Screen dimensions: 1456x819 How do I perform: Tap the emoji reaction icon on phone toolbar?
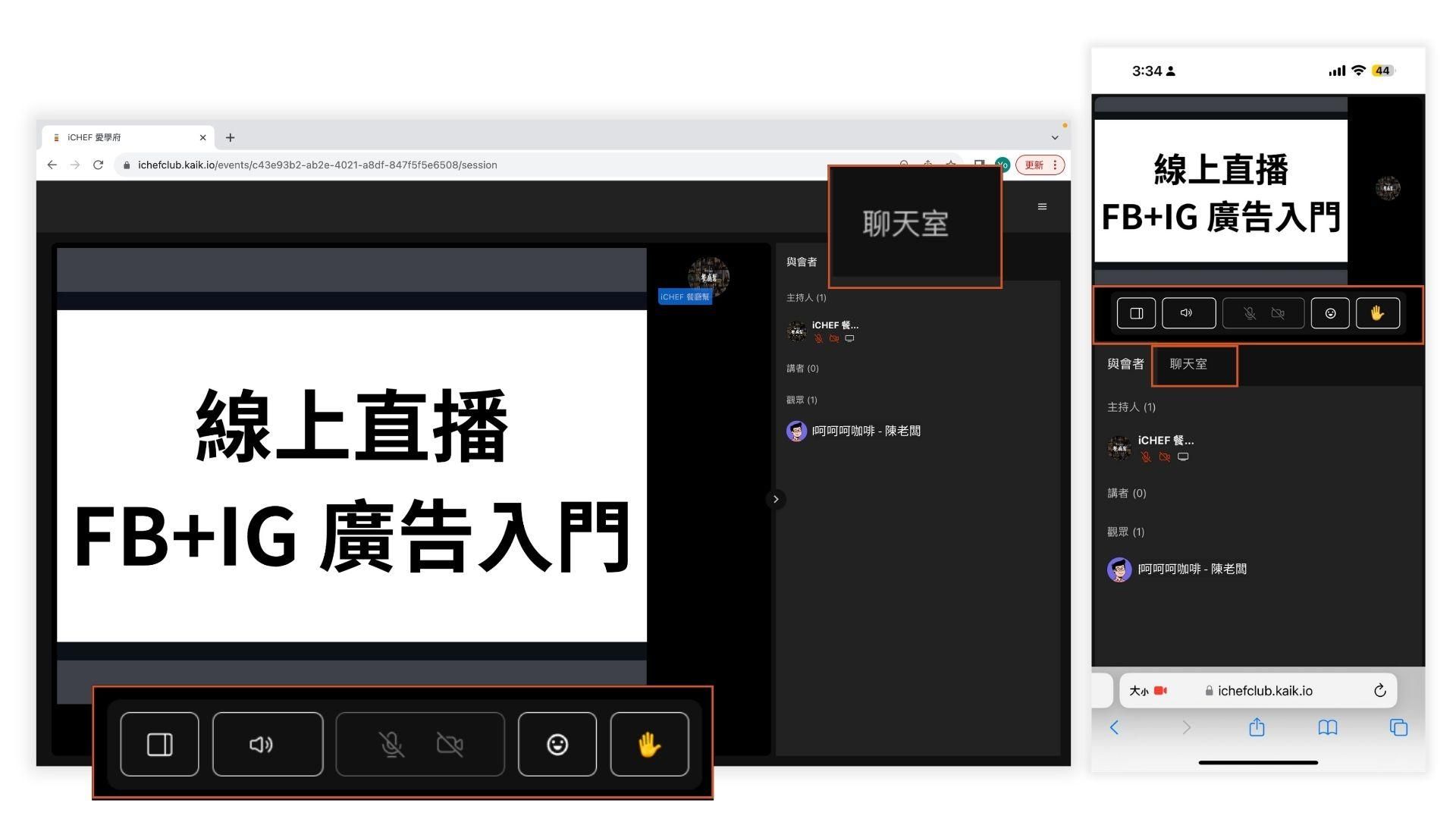pos(1330,313)
